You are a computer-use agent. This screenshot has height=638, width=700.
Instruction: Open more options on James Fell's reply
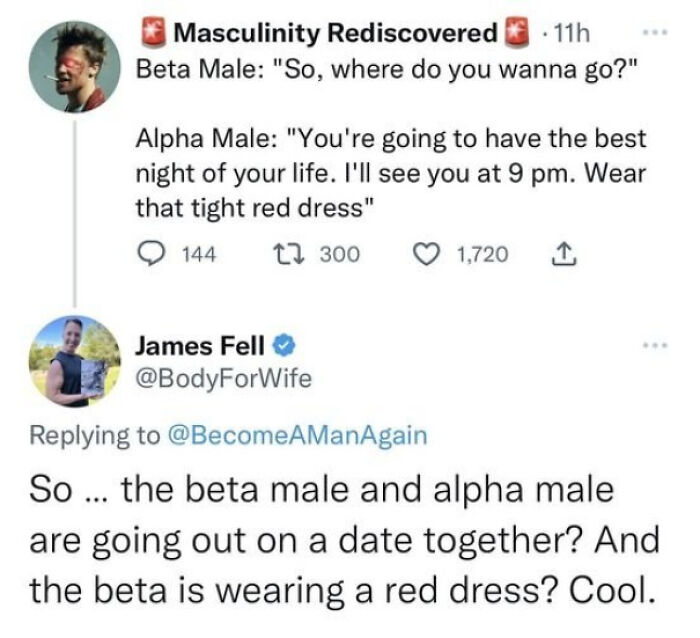click(x=654, y=346)
